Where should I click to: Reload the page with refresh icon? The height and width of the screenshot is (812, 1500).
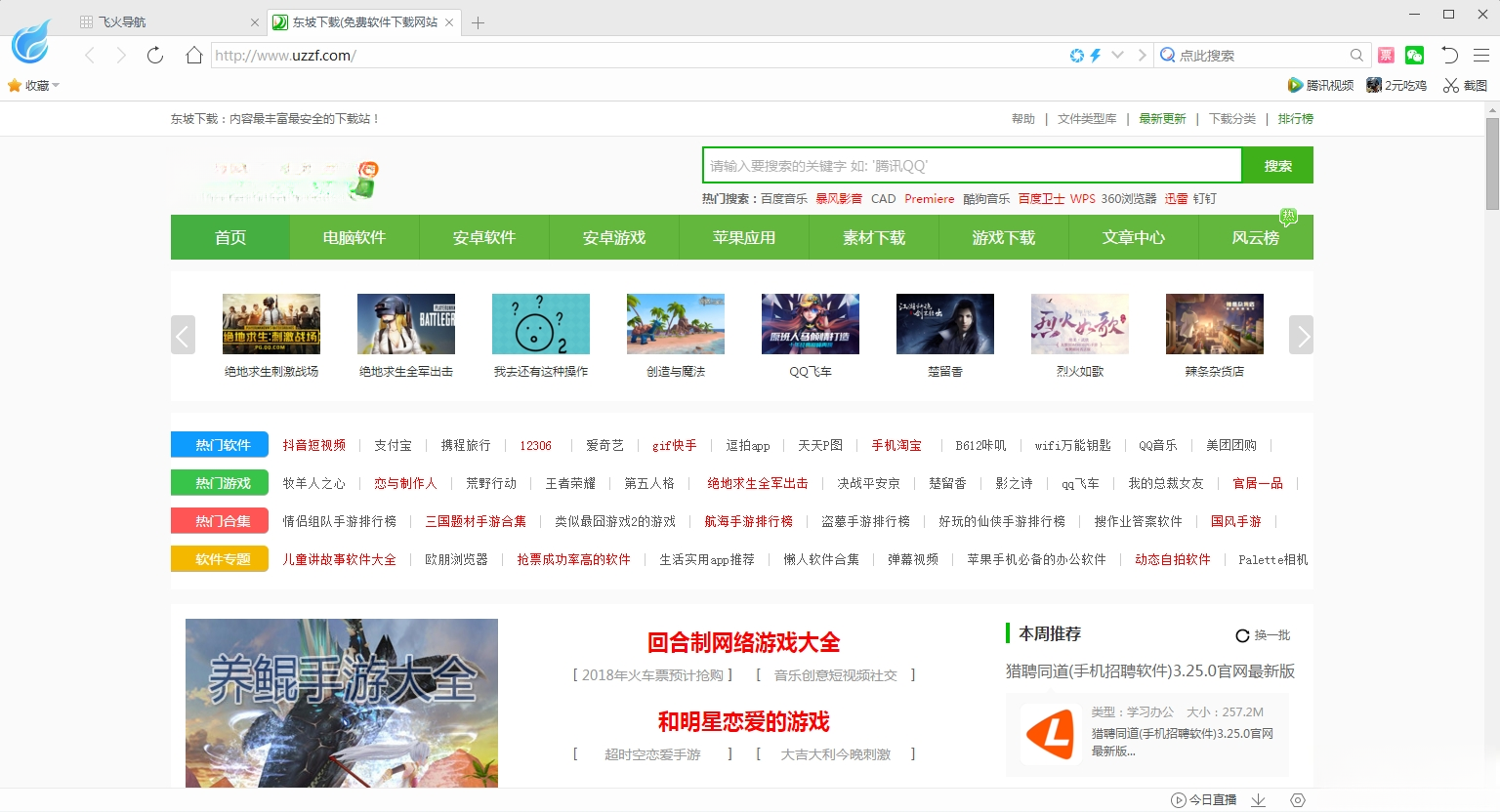(x=154, y=56)
